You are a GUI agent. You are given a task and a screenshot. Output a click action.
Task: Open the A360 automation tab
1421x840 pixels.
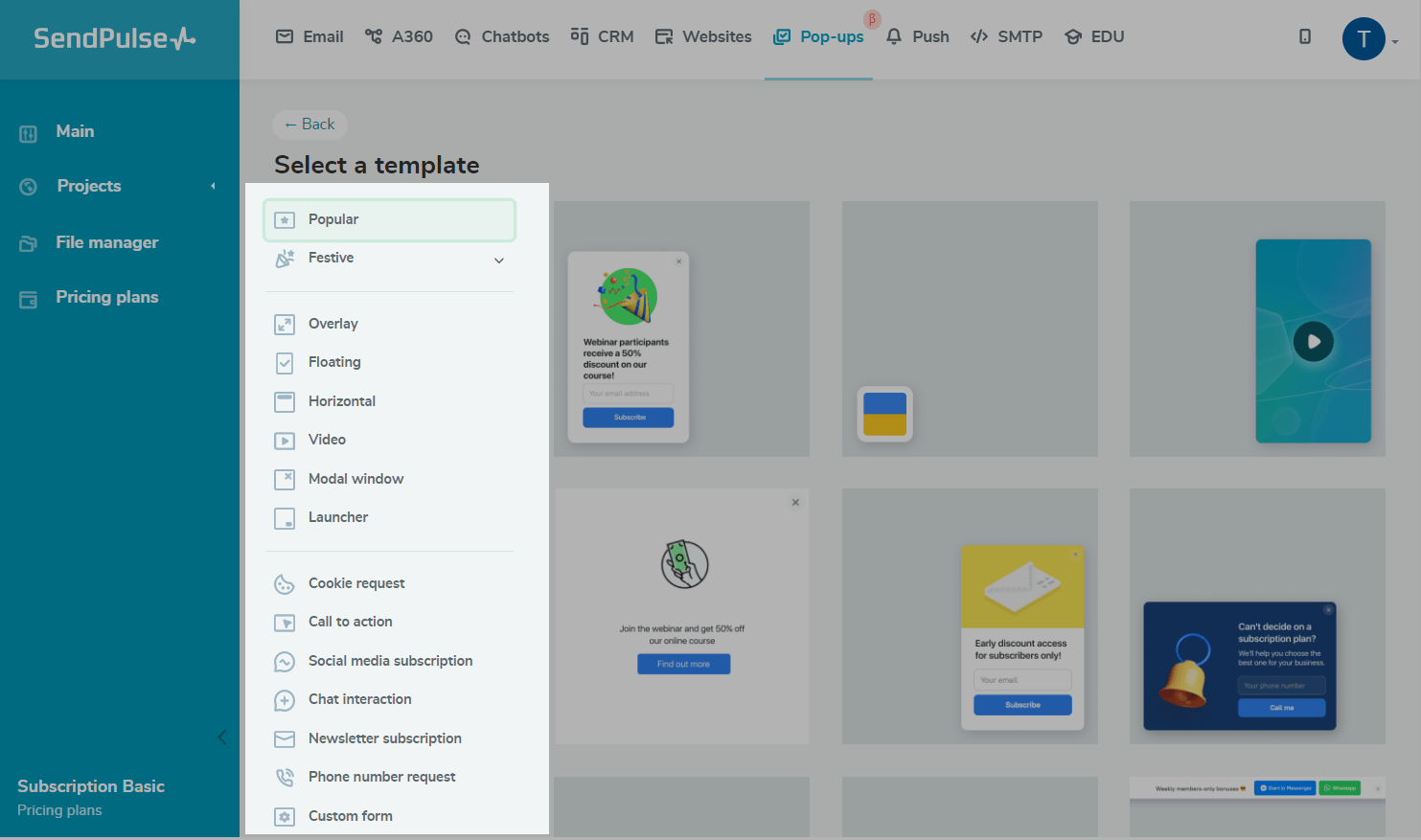(x=399, y=36)
